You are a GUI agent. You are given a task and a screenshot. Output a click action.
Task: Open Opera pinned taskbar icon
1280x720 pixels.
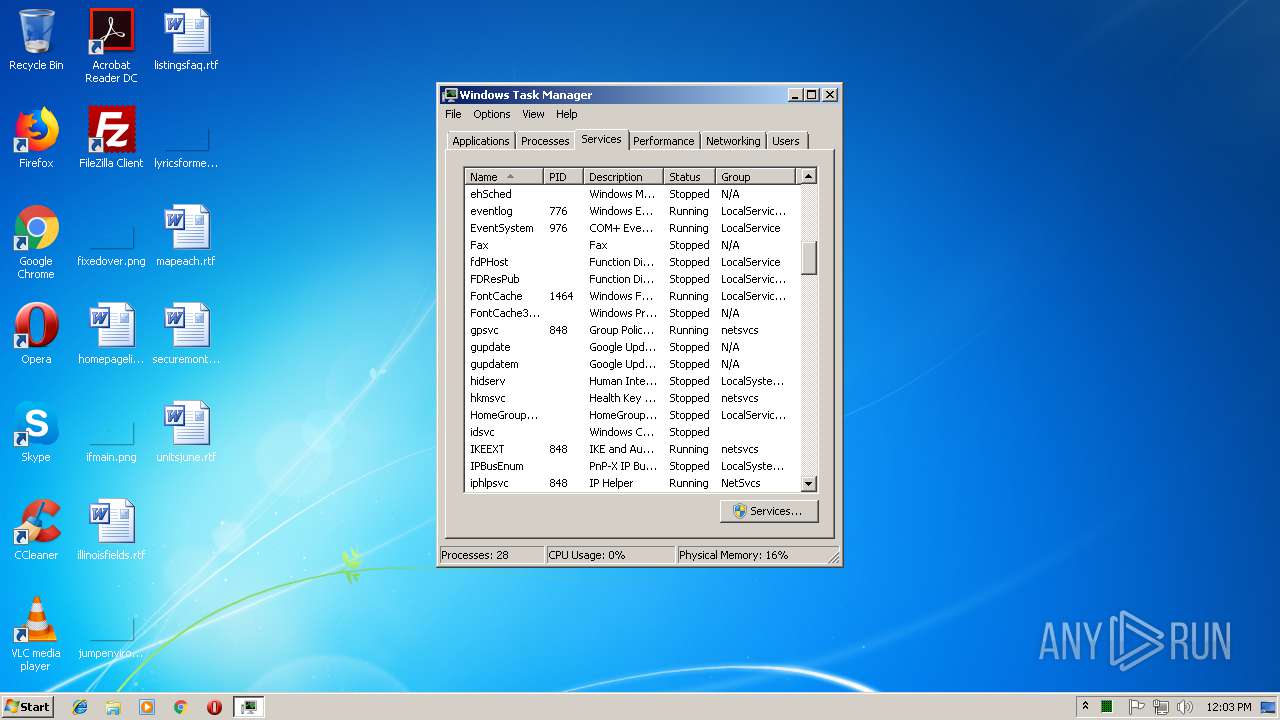click(x=214, y=707)
